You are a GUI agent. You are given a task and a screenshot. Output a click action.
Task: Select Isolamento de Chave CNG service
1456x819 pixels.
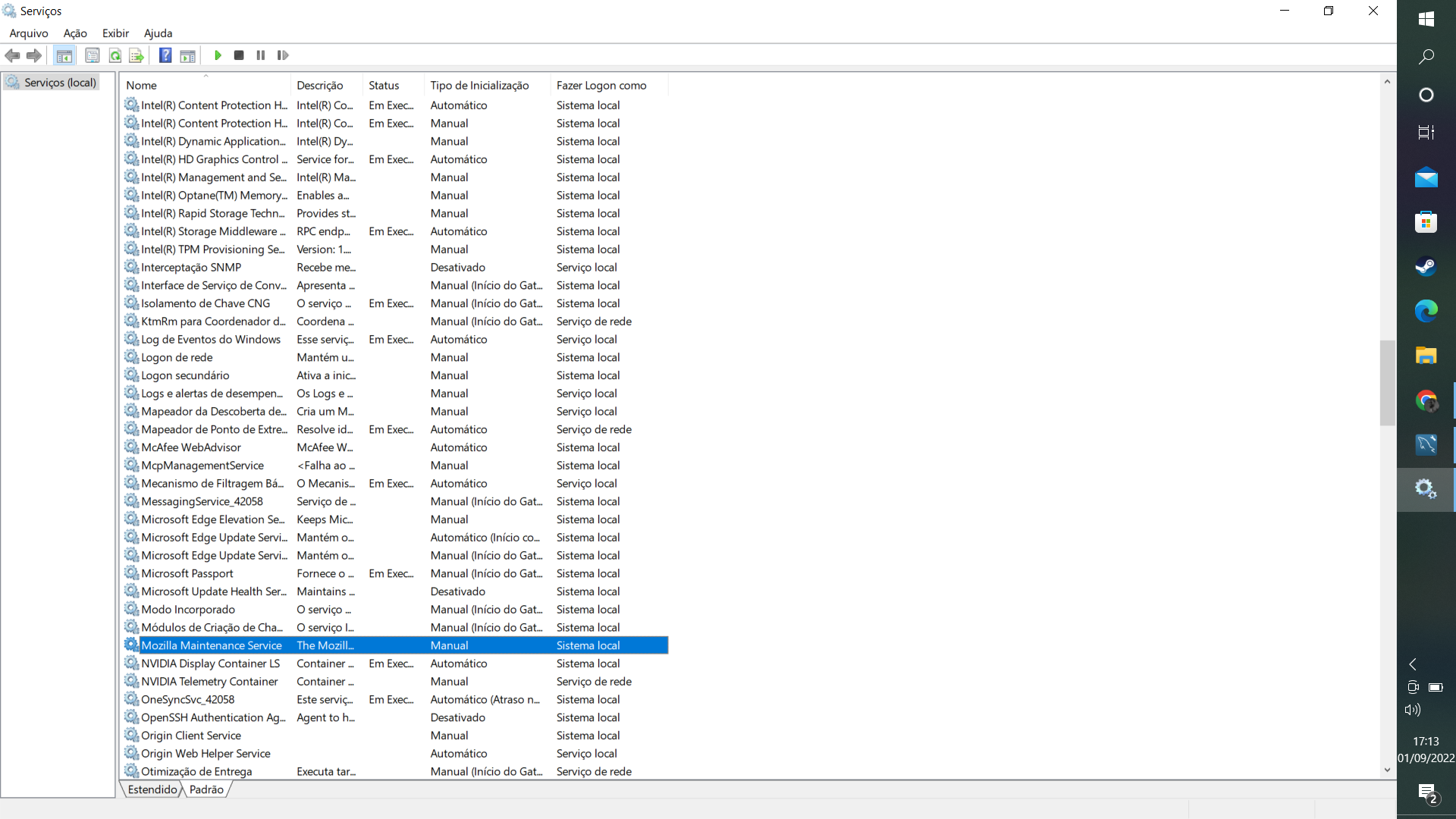pyautogui.click(x=395, y=303)
